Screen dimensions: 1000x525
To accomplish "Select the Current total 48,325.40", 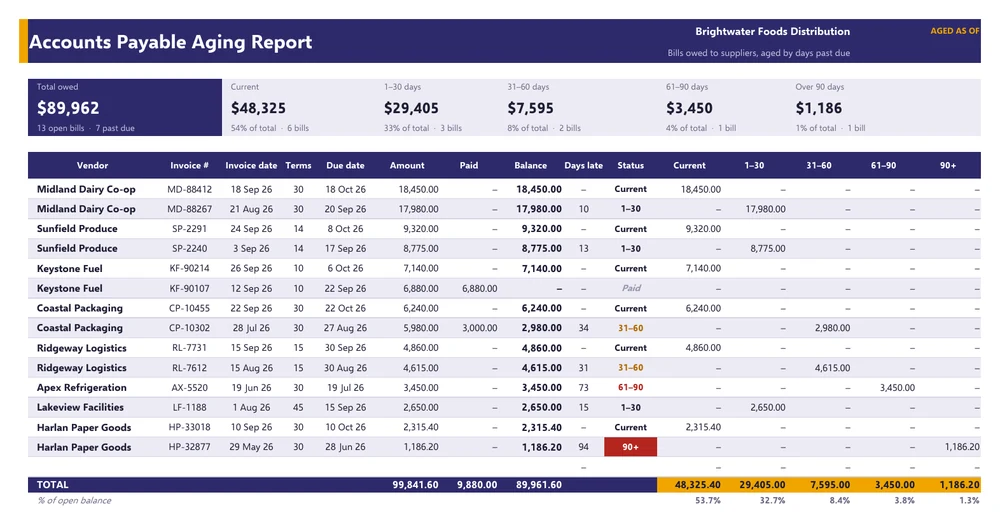I will pyautogui.click(x=698, y=485).
